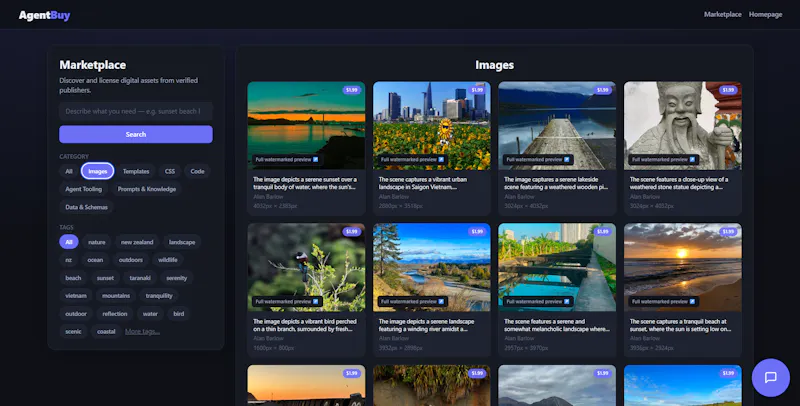Toggle the nature tag
800x406 pixels.
tap(96, 242)
